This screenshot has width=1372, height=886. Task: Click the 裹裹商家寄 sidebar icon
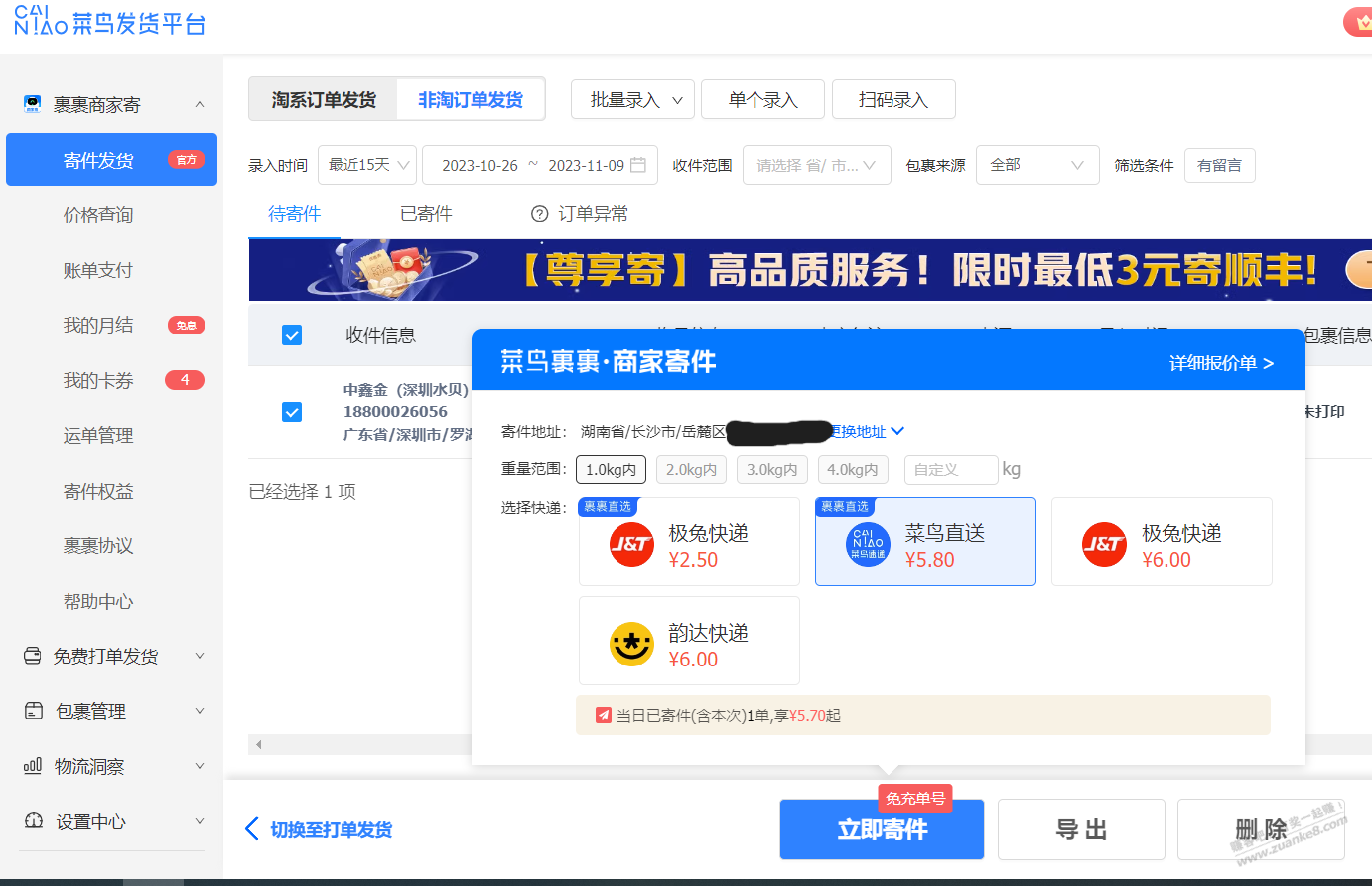(x=33, y=104)
